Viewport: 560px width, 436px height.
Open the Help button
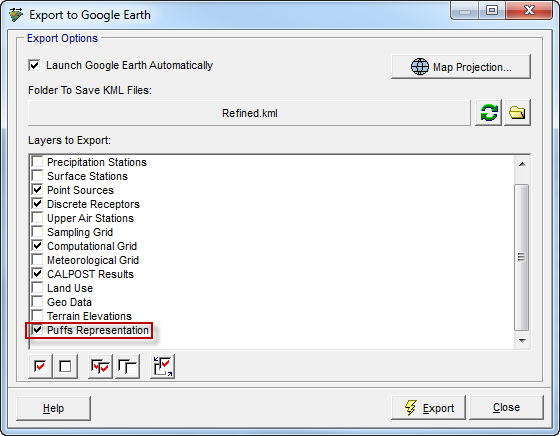[54, 408]
